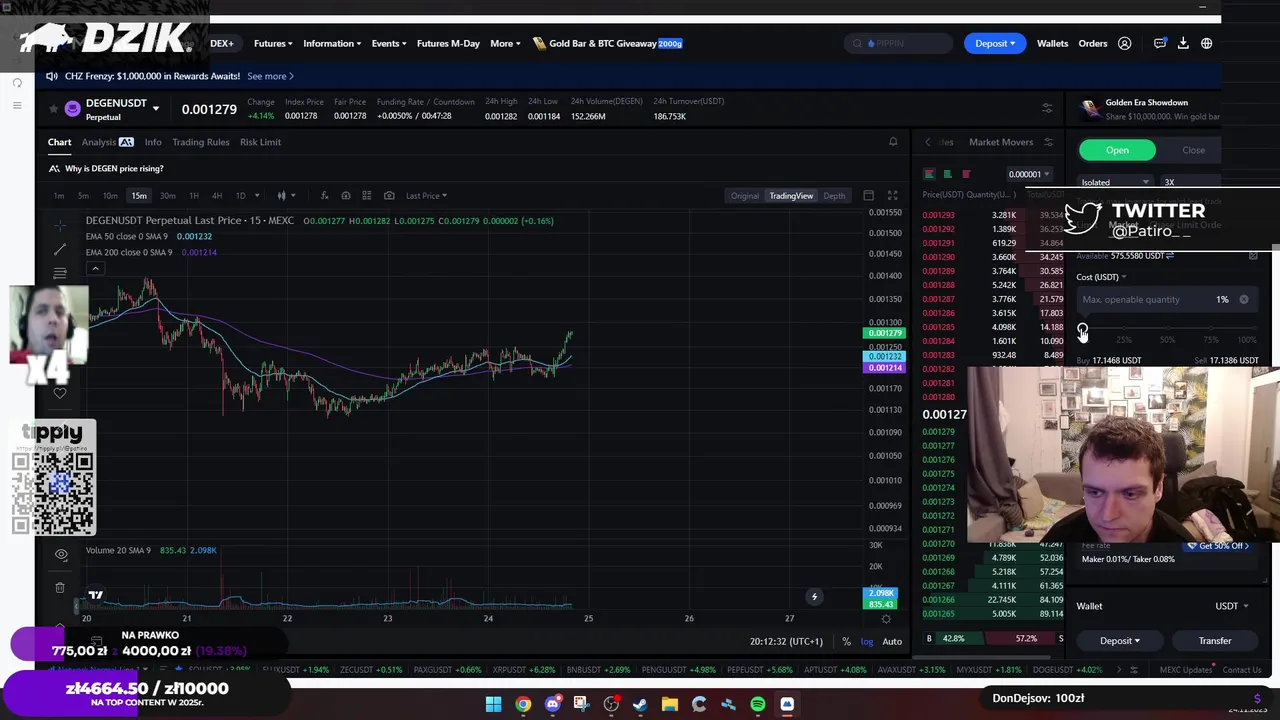Toggle log scale on chart axis

[867, 642]
